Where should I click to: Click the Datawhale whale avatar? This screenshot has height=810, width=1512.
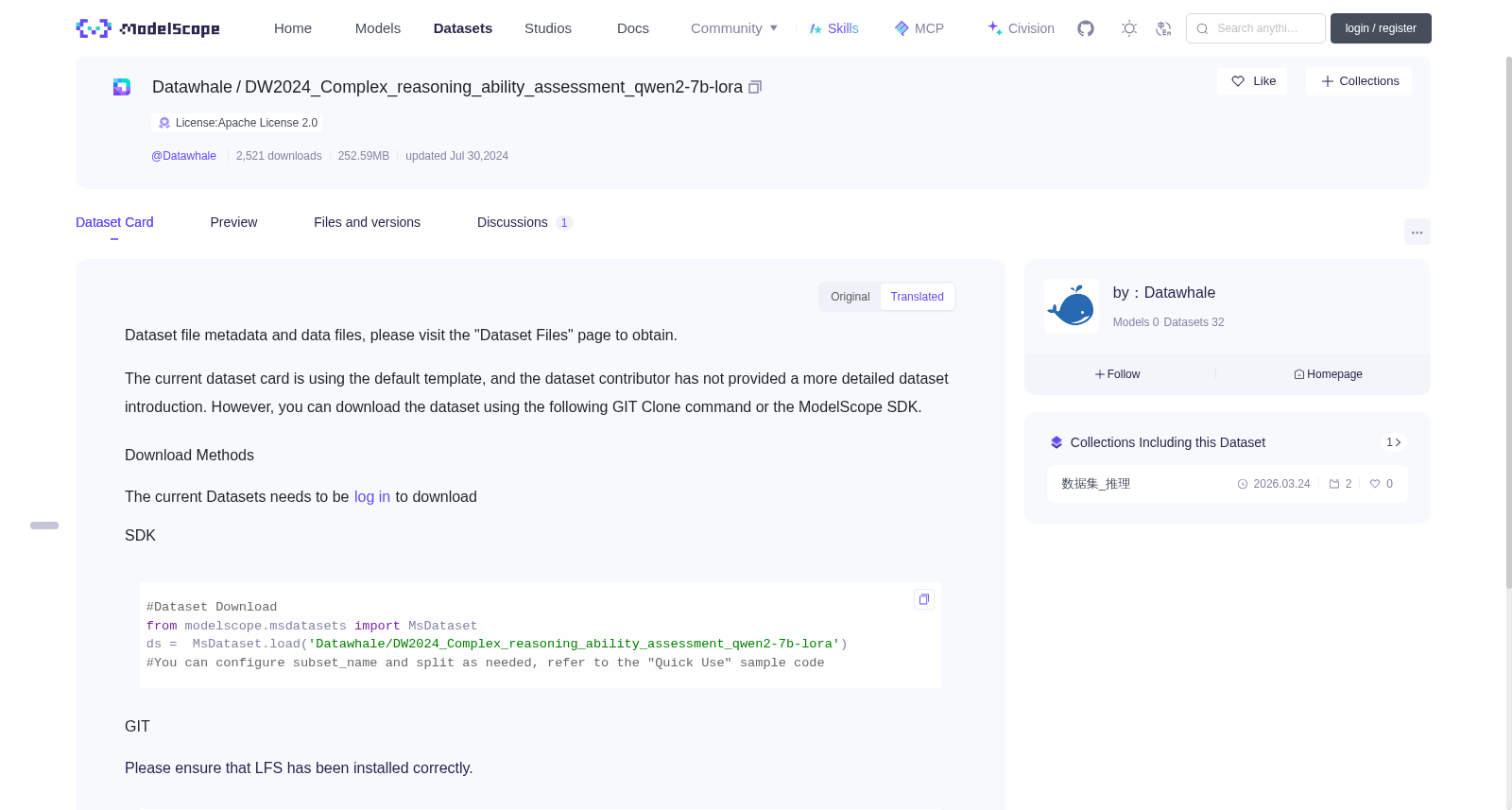click(x=1071, y=306)
